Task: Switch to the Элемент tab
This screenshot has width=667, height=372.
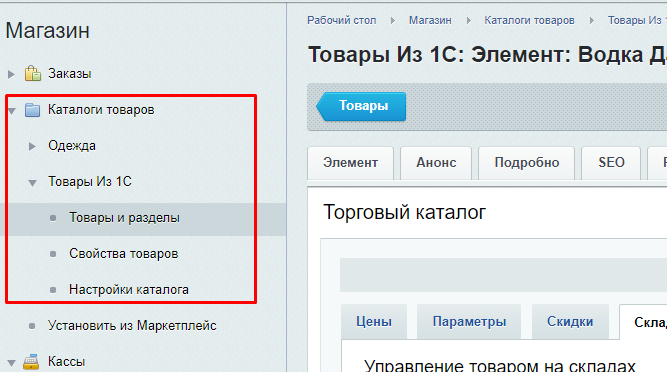Action: pos(350,163)
